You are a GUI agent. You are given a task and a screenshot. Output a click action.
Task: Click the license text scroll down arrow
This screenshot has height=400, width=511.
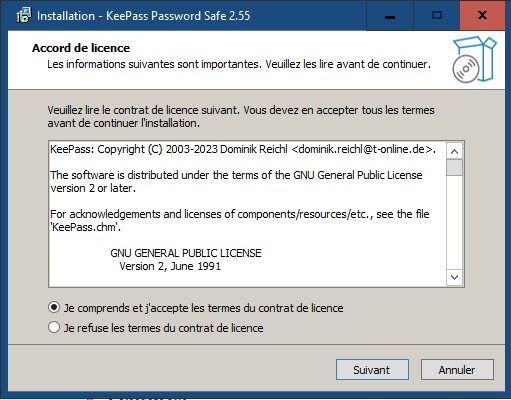(x=454, y=277)
